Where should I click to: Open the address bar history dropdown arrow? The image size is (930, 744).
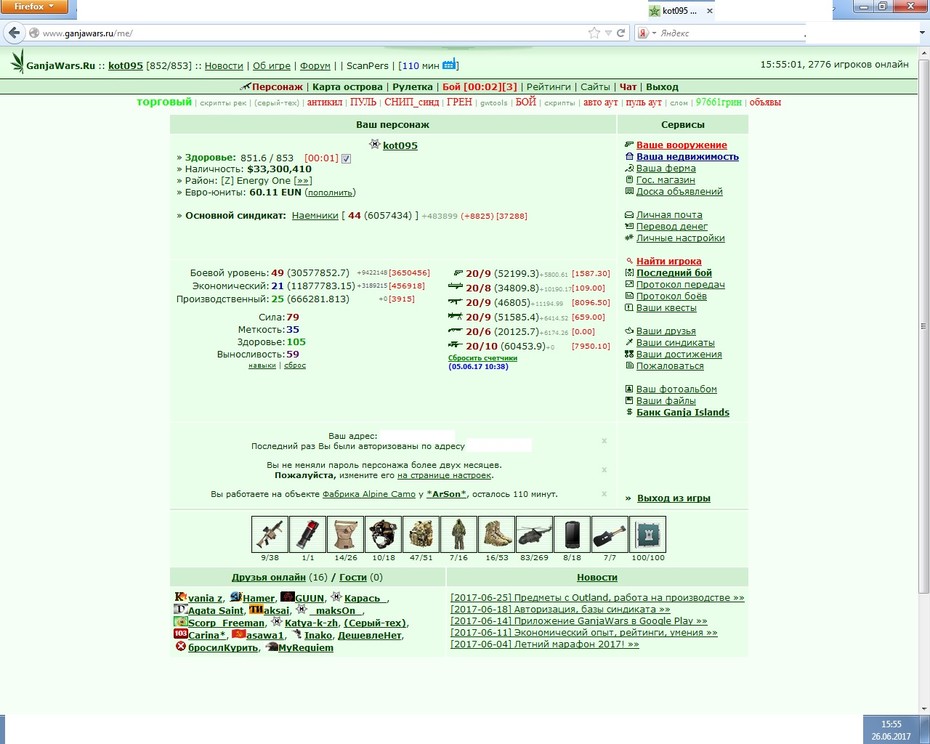pyautogui.click(x=608, y=33)
